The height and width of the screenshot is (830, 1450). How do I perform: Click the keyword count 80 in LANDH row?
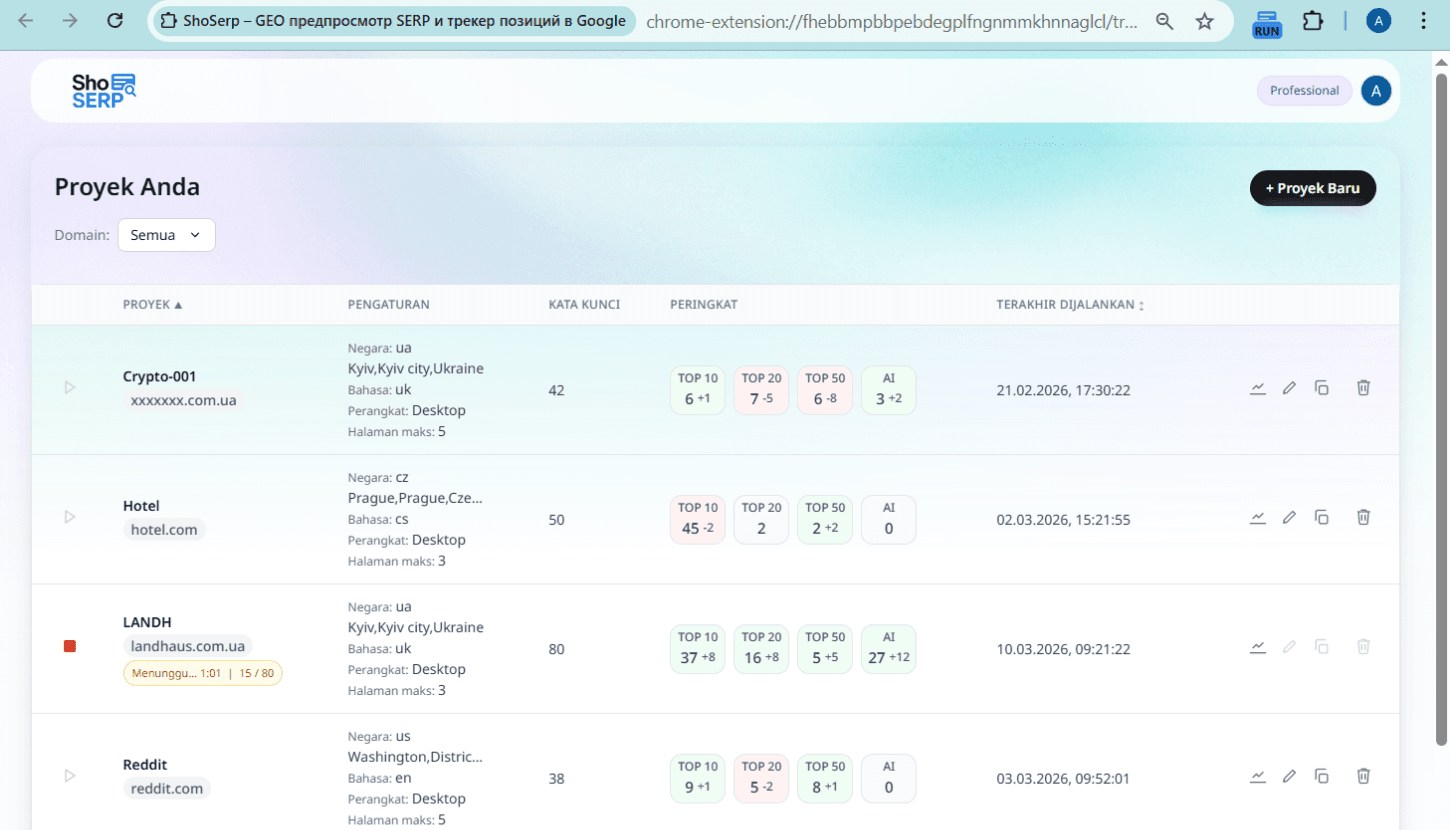[x=557, y=649]
